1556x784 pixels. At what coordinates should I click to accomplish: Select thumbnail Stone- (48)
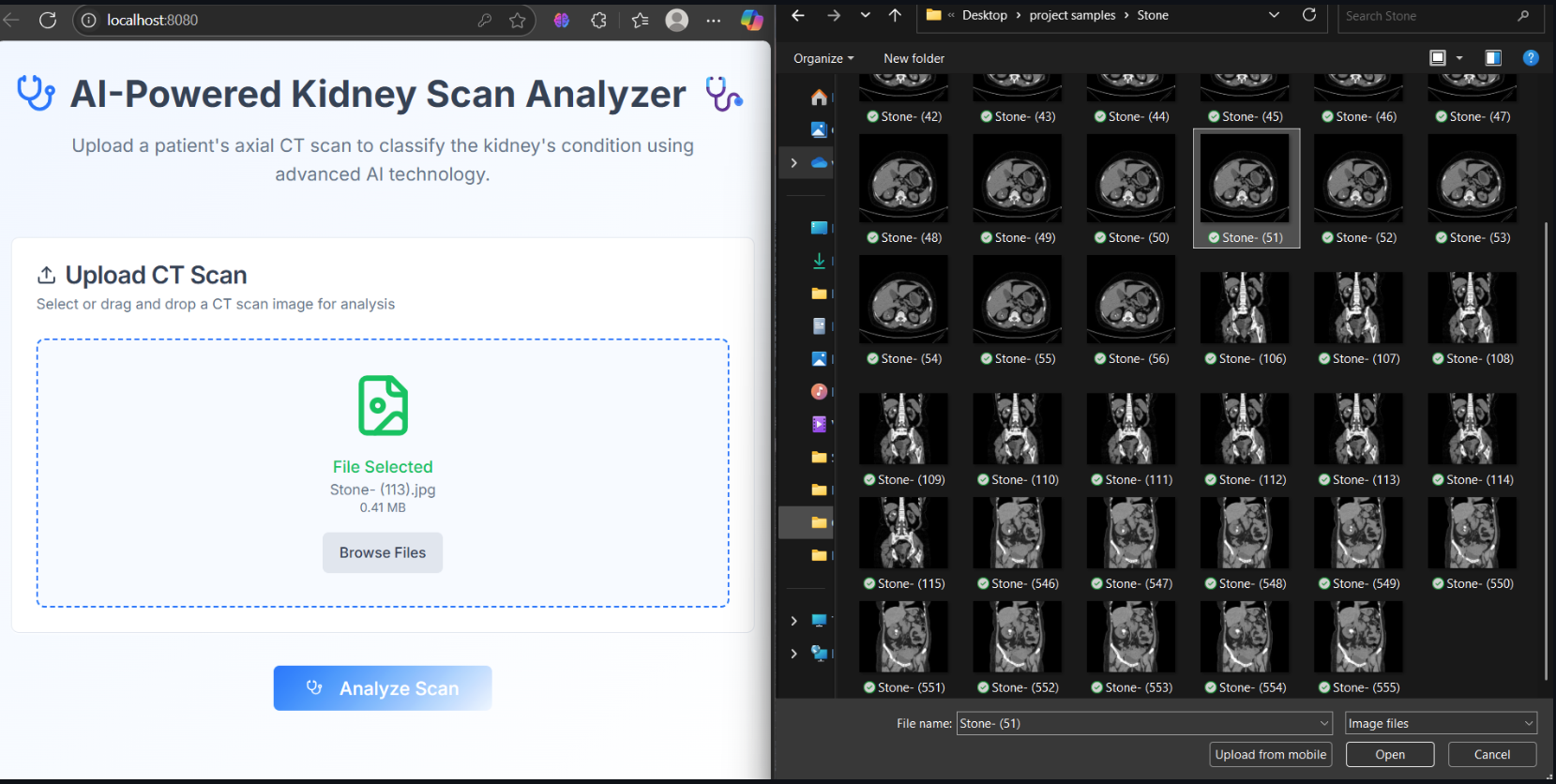(x=903, y=189)
